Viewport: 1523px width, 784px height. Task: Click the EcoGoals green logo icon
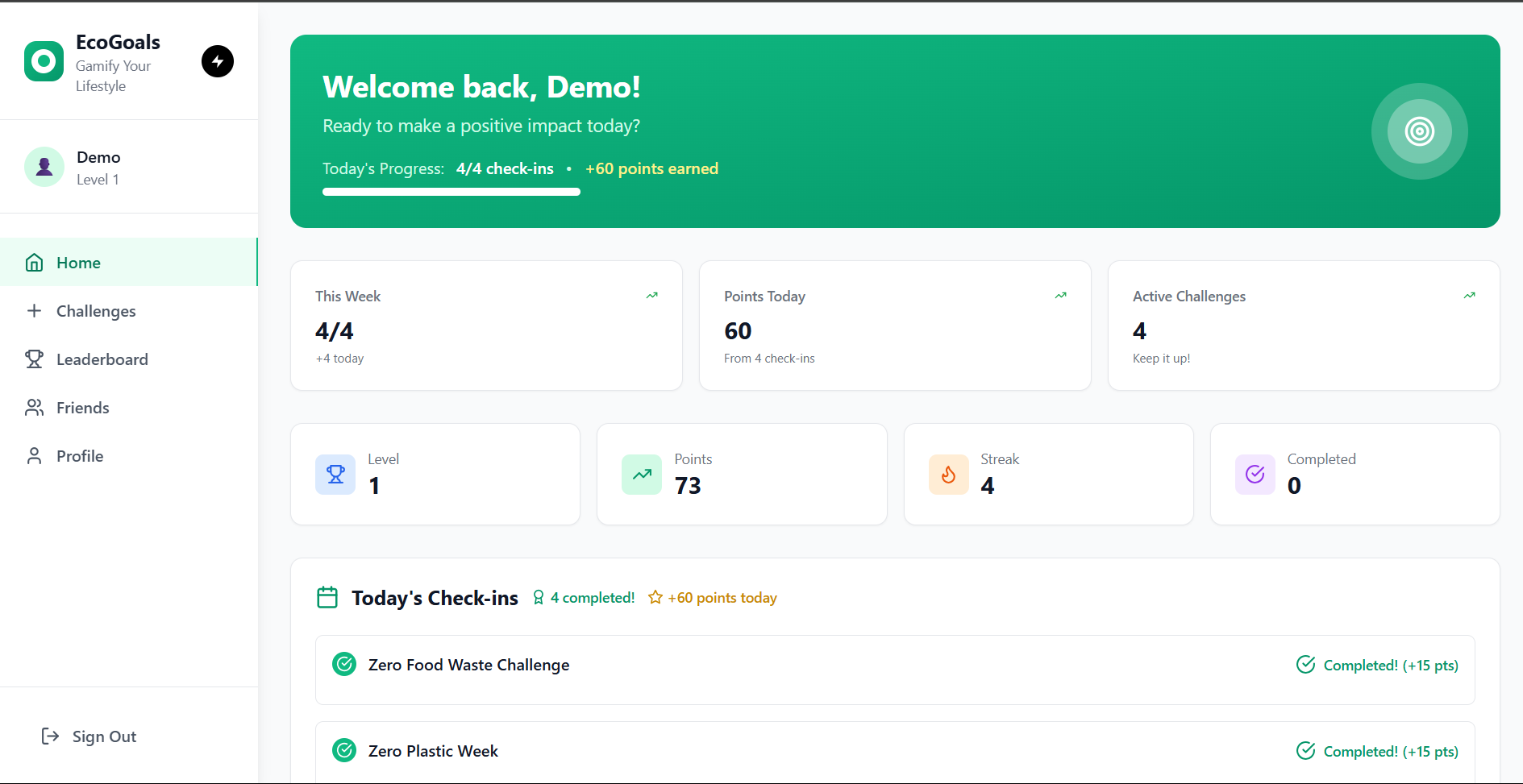pyautogui.click(x=44, y=61)
